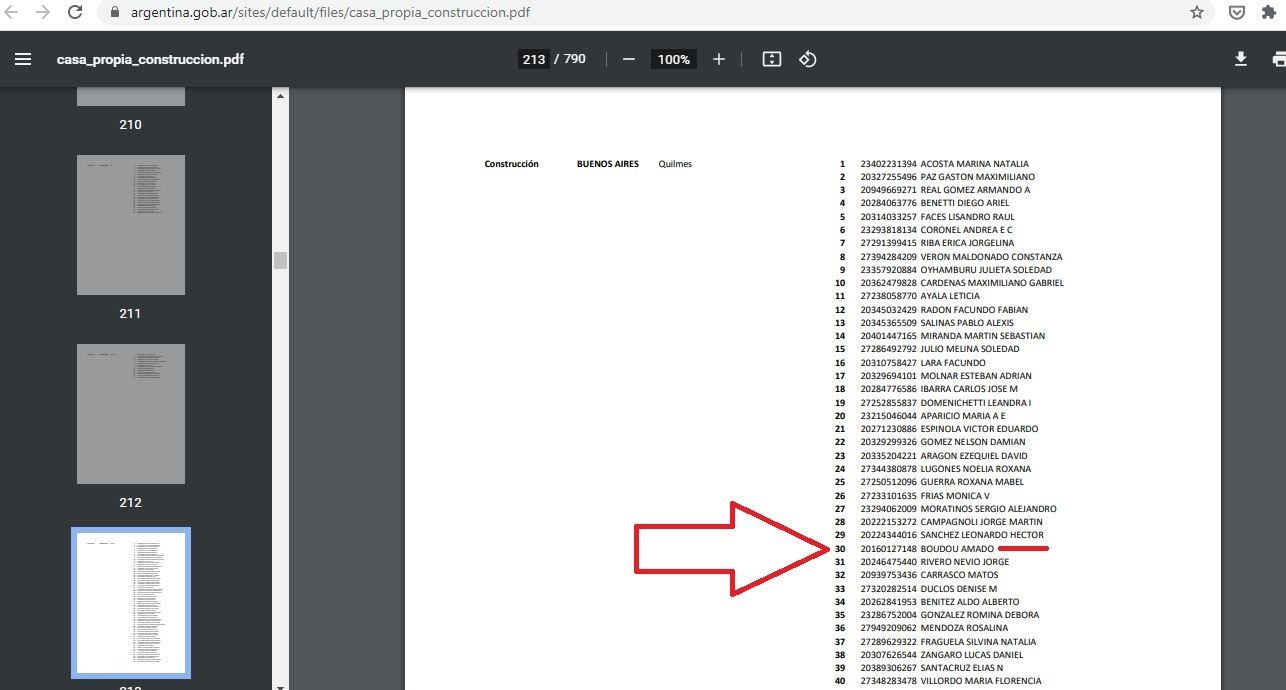The width and height of the screenshot is (1286, 690).
Task: Download the PDF file
Action: (1240, 59)
